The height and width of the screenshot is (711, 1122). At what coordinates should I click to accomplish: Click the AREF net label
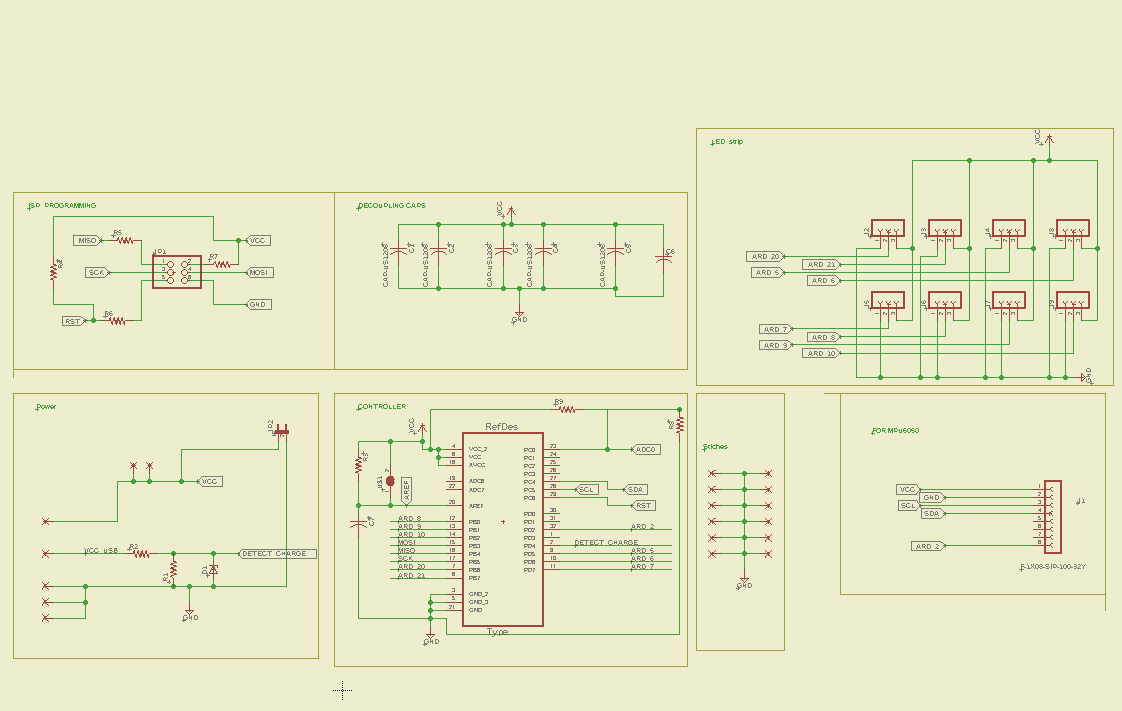pyautogui.click(x=406, y=491)
